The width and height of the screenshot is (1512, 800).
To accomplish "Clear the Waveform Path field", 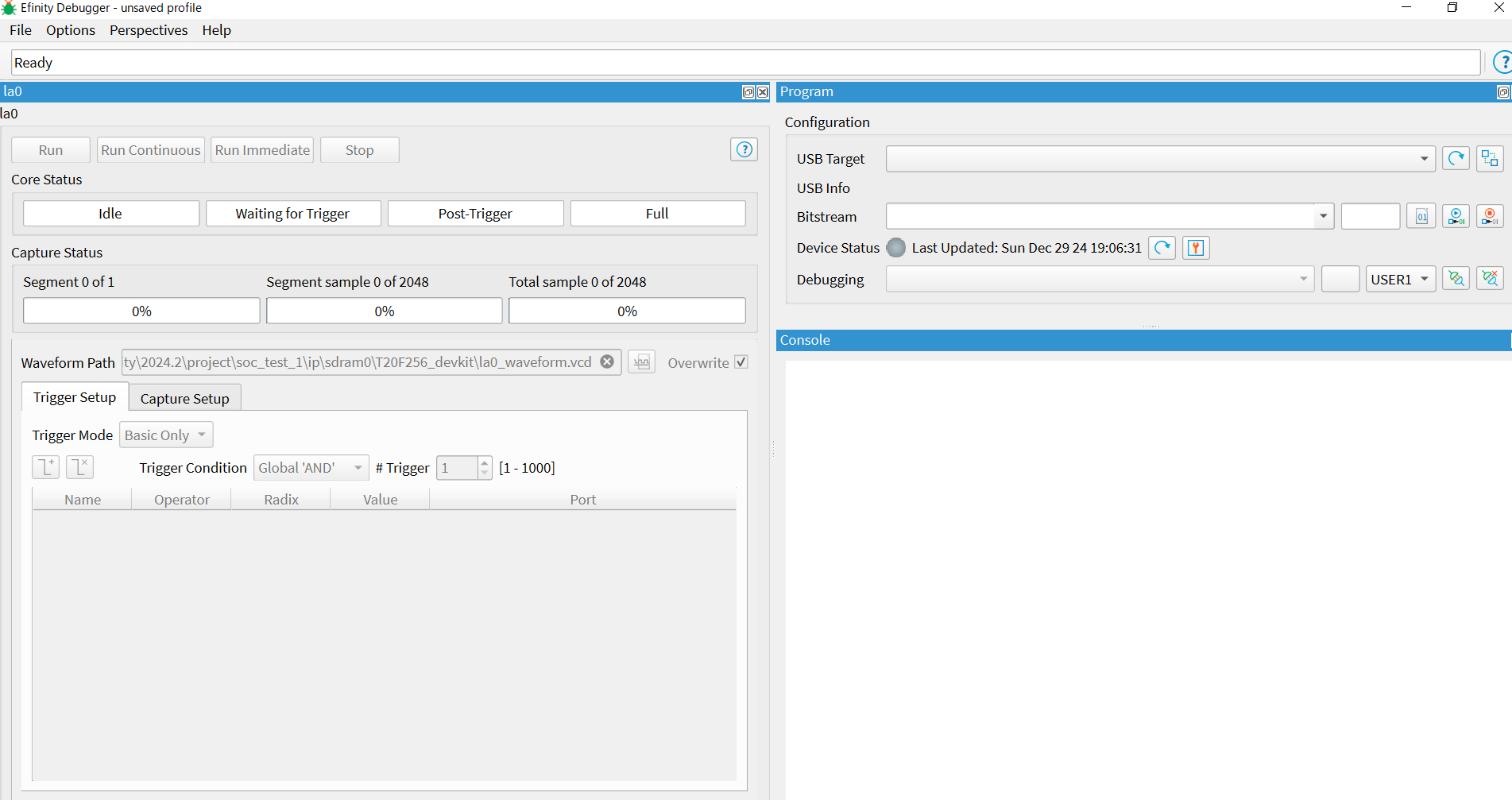I will 607,361.
